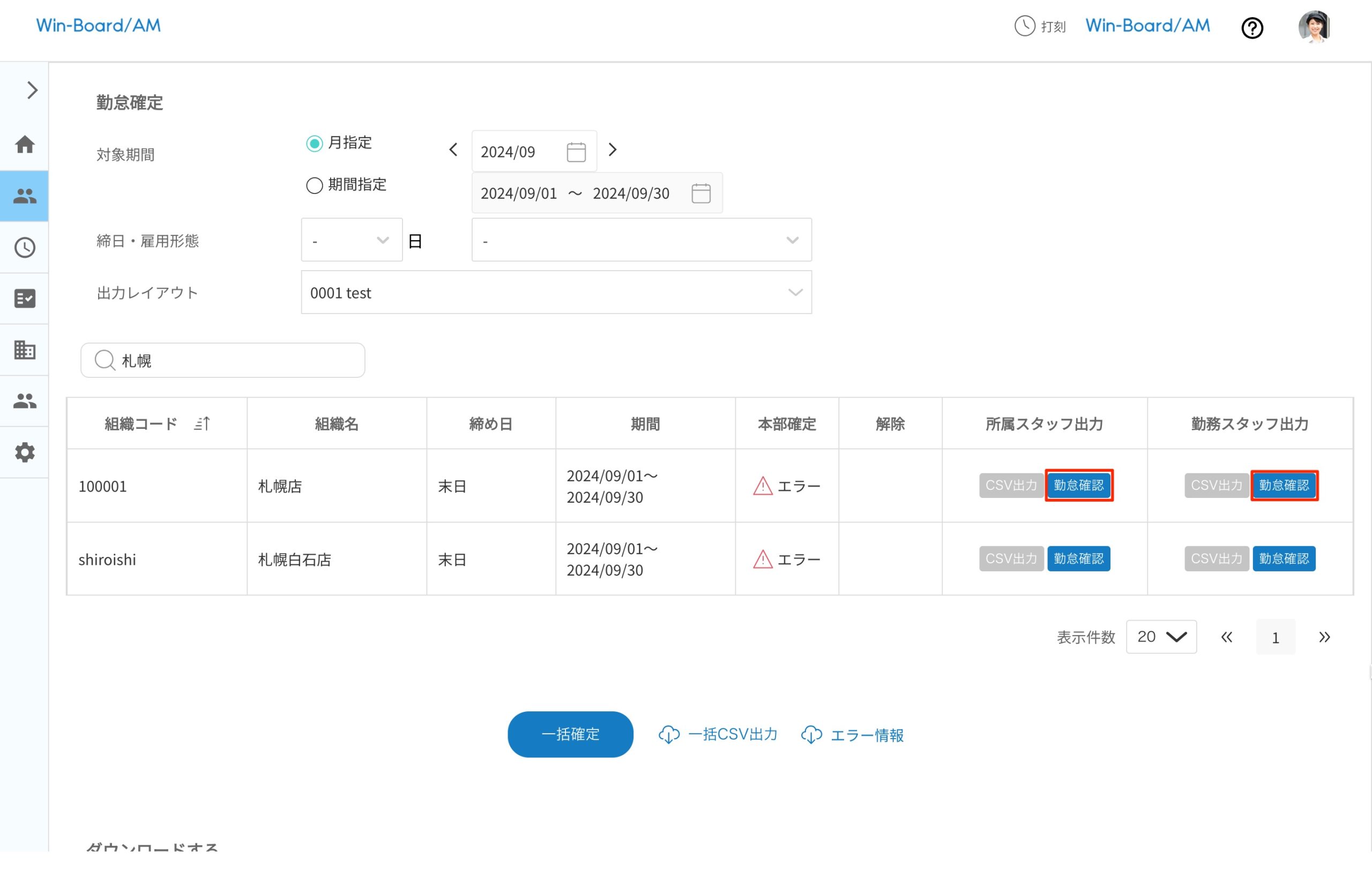Click the 打刻 clock icon in header

point(1024,26)
